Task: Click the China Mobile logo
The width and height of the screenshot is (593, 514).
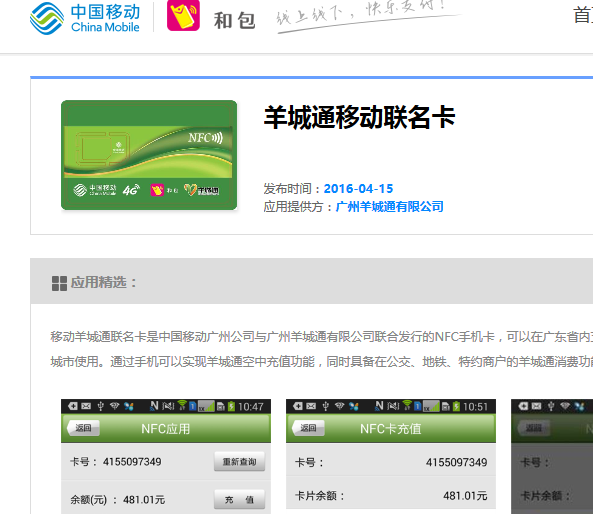Action: [85, 18]
